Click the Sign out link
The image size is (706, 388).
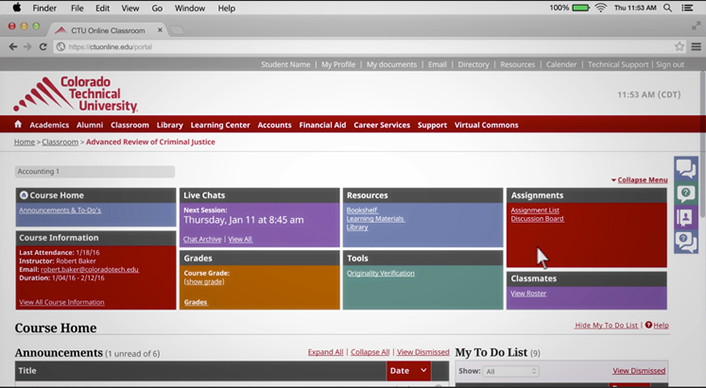point(670,64)
